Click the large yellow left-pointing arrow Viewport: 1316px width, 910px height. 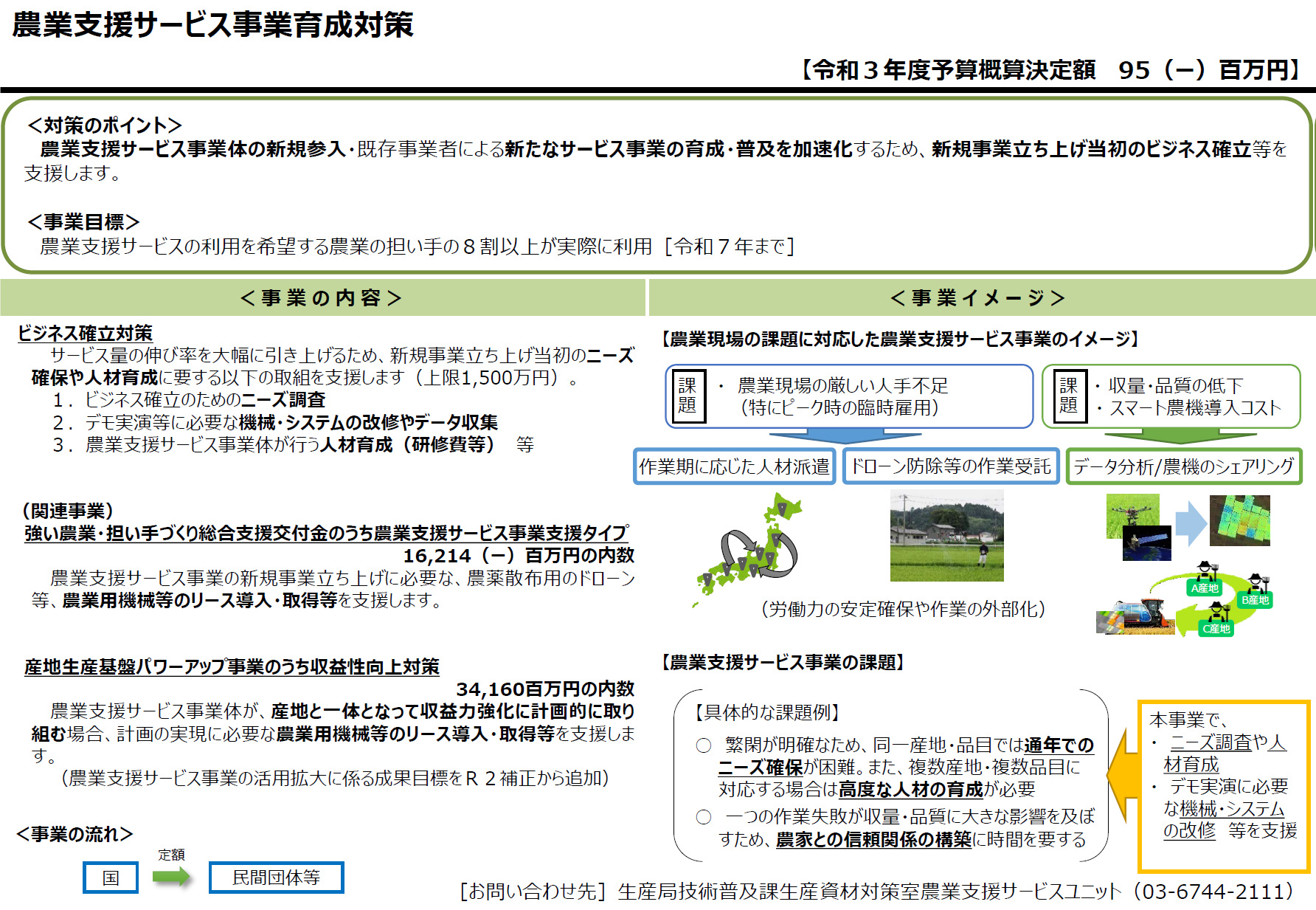click(1123, 775)
